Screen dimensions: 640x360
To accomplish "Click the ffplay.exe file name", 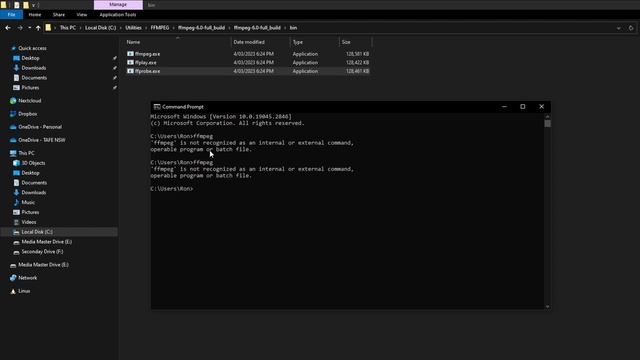I will (x=146, y=62).
